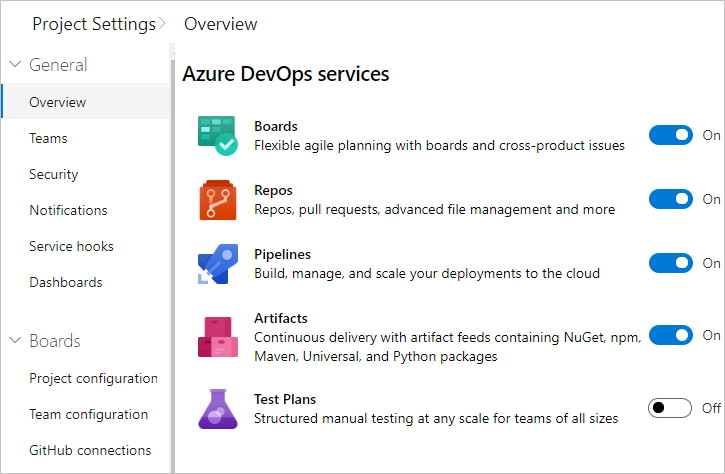
Task: Collapse the Boards section chevron
Action: click(x=15, y=341)
